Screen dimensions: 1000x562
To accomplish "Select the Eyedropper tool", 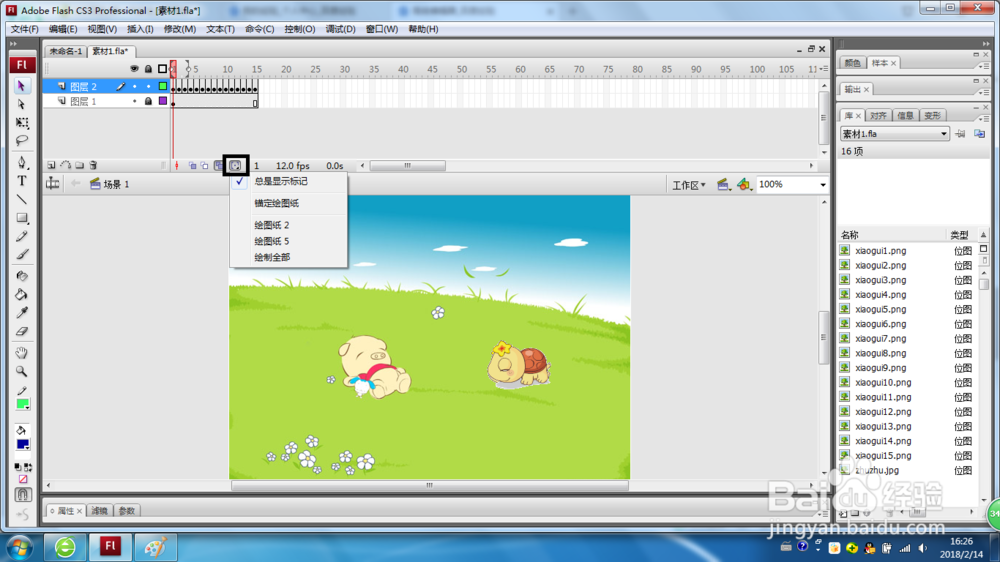I will (22, 313).
